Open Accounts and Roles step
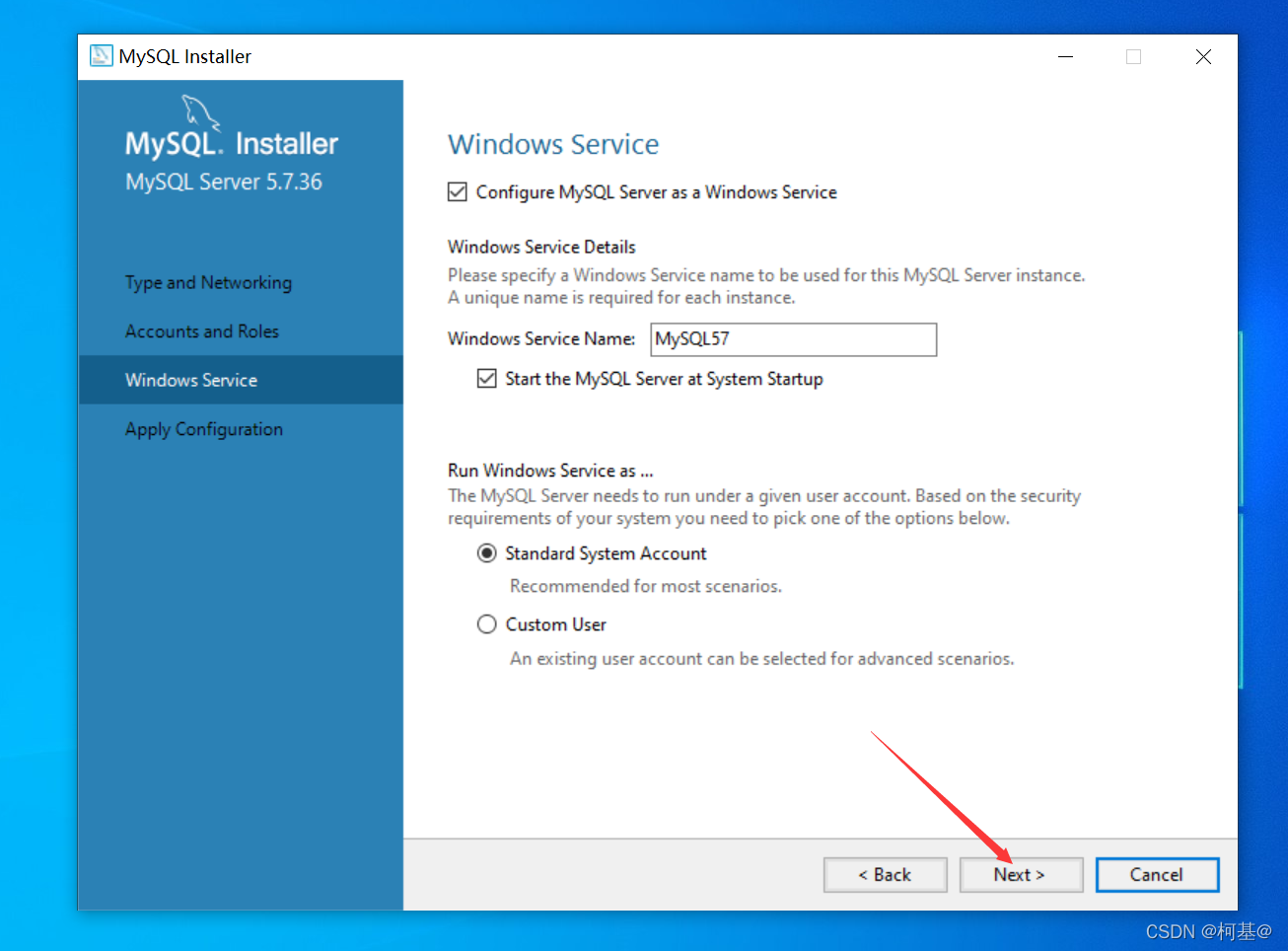 [202, 331]
